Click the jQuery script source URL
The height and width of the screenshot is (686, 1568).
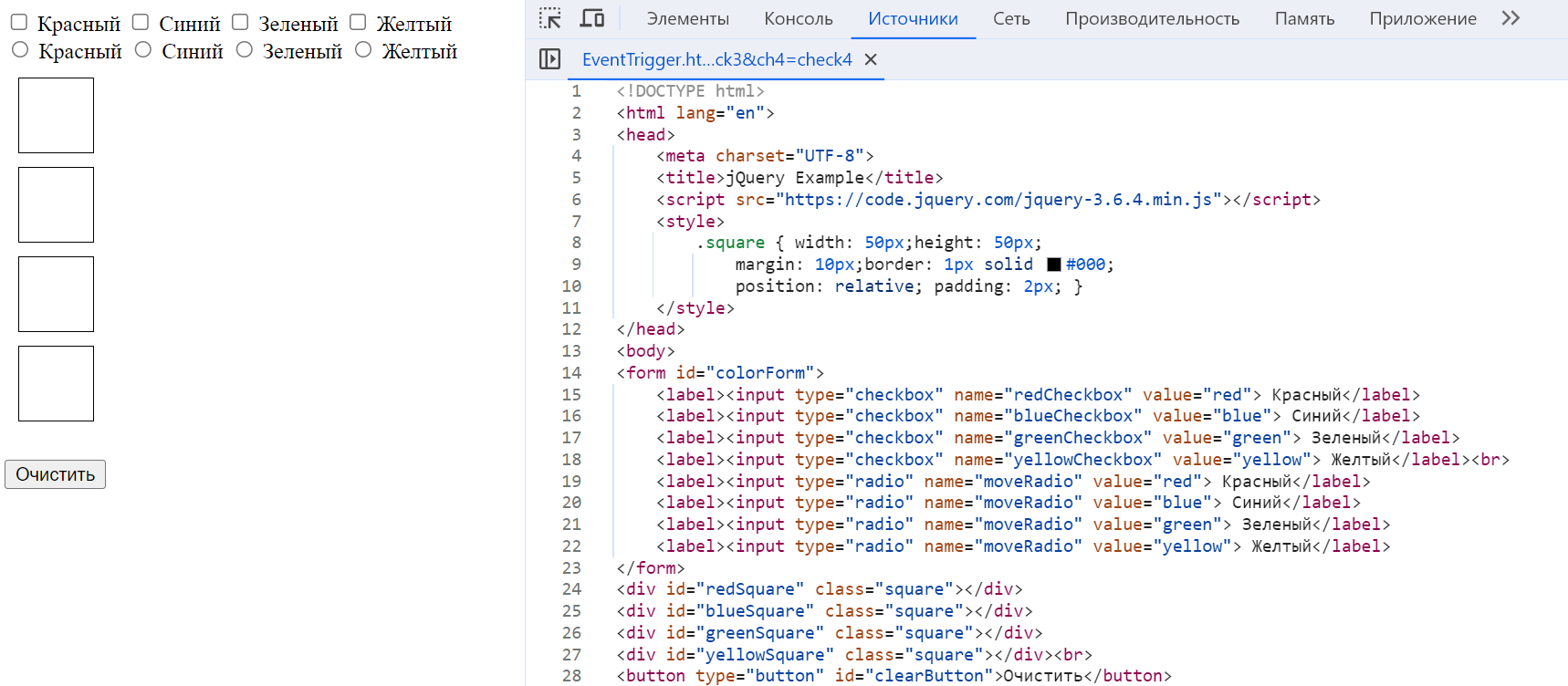click(1002, 200)
